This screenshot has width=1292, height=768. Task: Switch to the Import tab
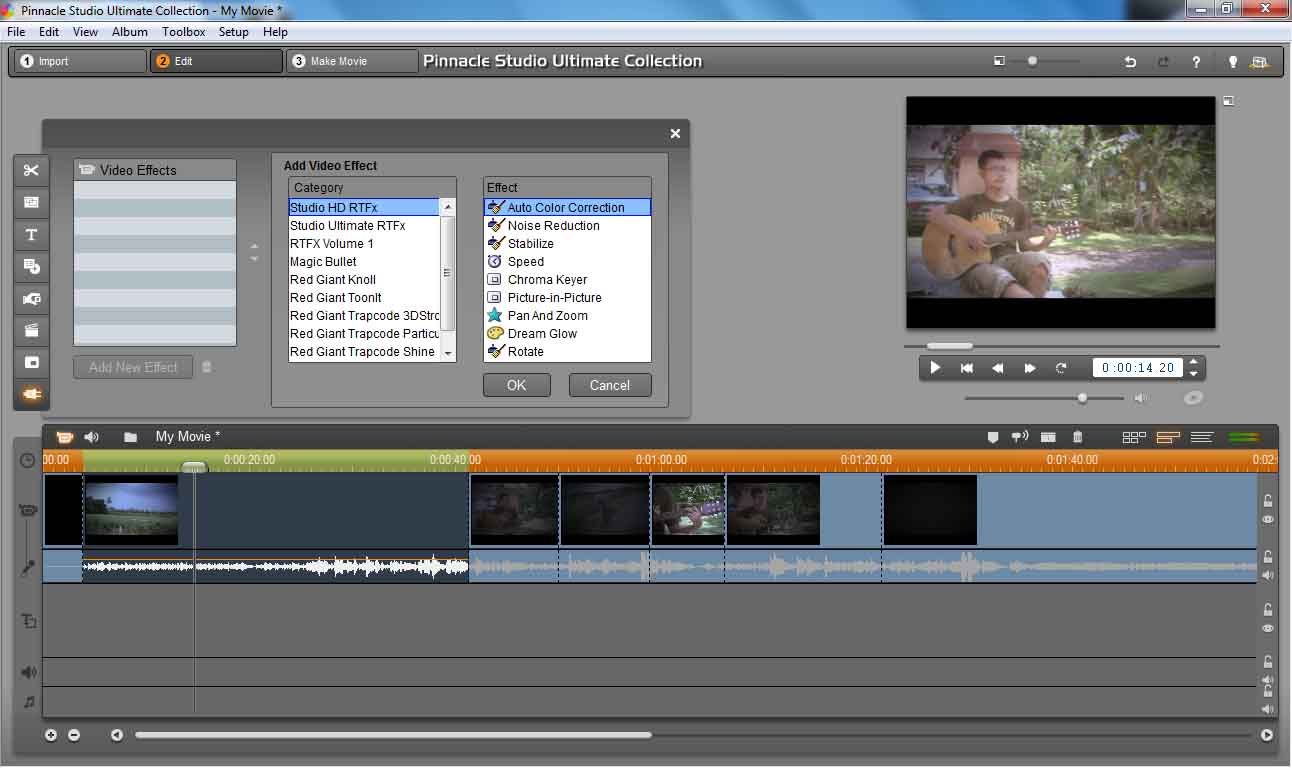[x=80, y=61]
